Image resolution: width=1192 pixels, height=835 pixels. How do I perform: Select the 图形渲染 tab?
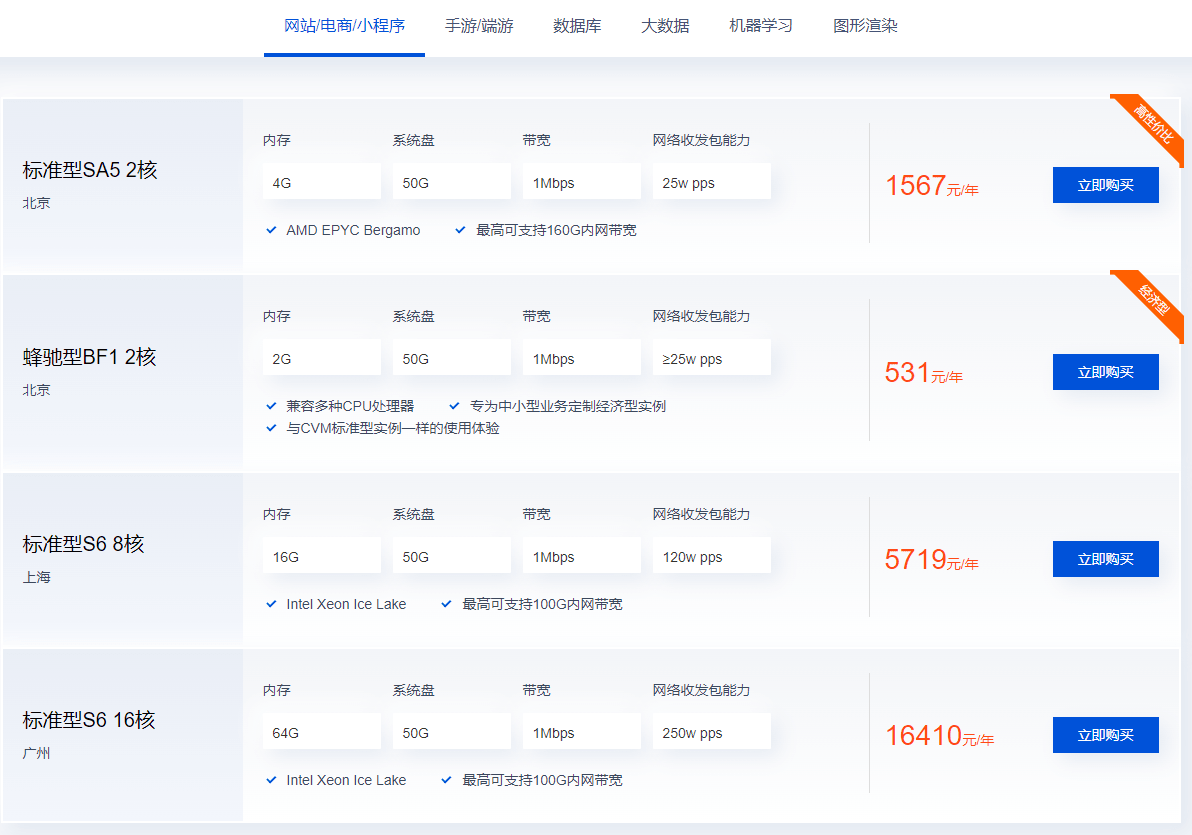865,26
